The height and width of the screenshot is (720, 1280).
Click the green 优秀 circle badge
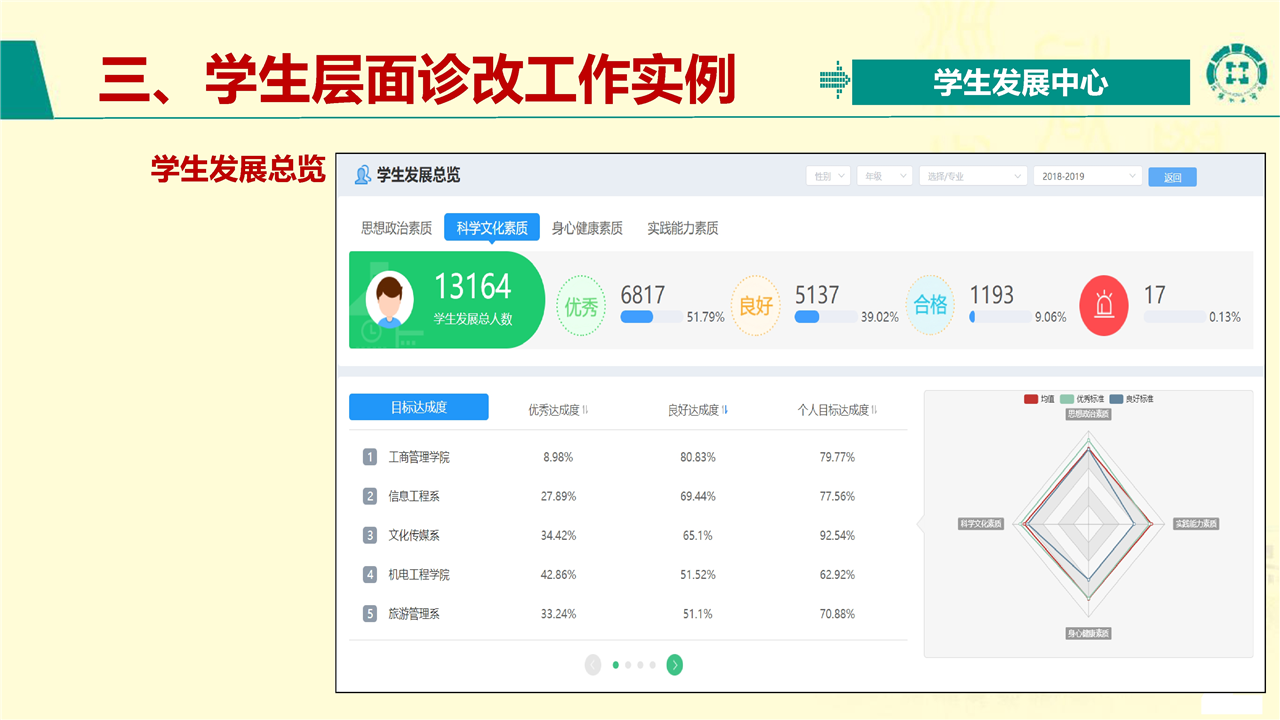pos(581,306)
